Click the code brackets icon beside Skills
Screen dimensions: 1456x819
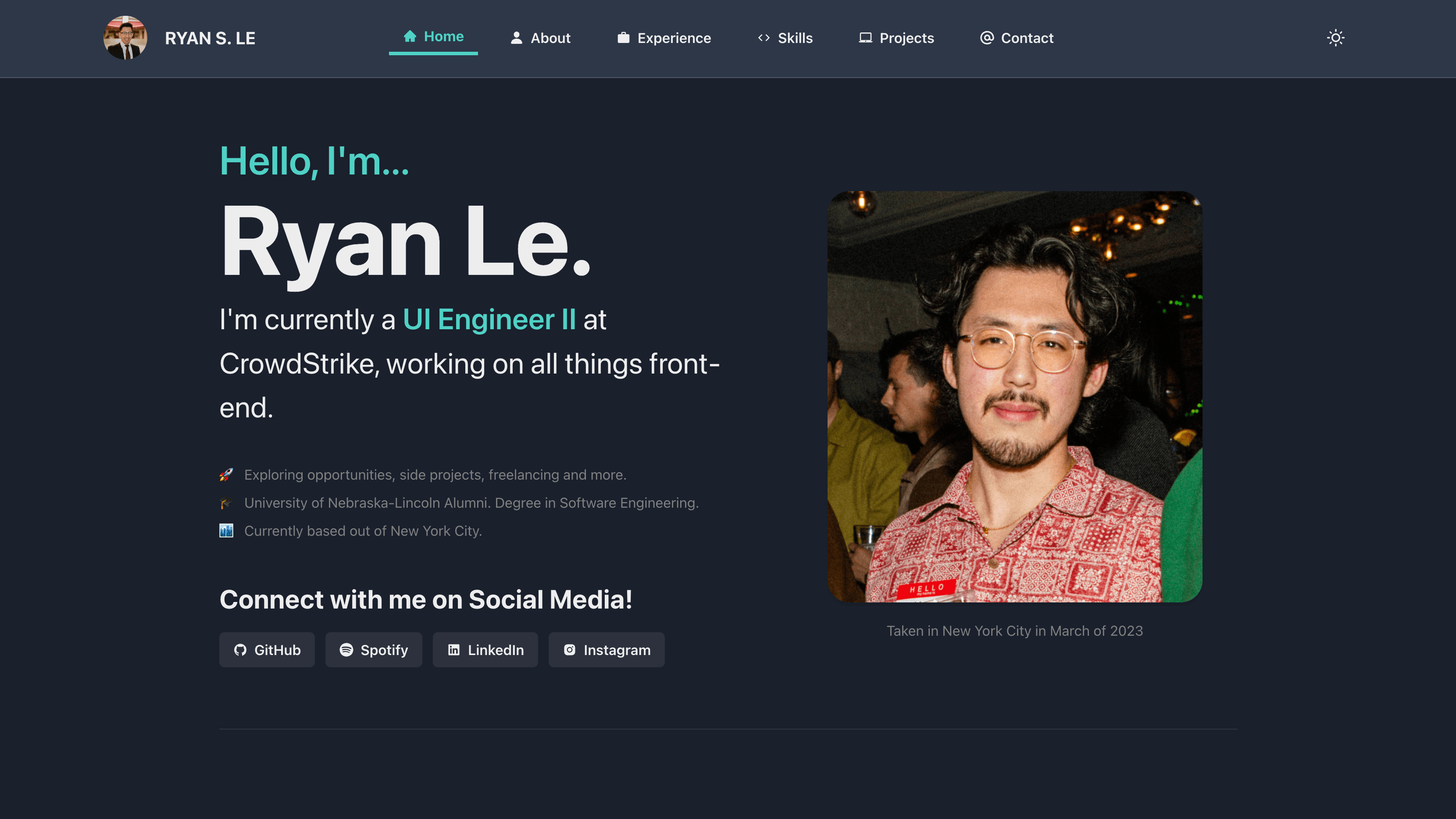[764, 38]
